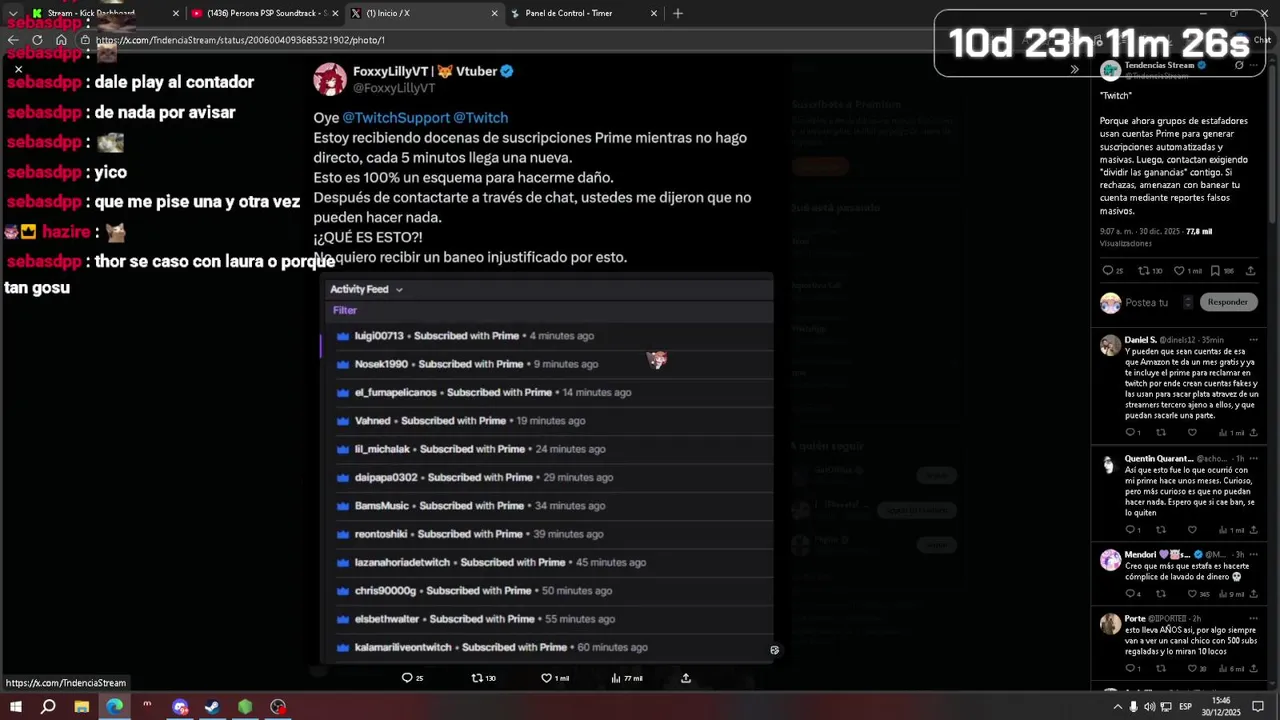Repost icon below the photo

click(x=477, y=678)
